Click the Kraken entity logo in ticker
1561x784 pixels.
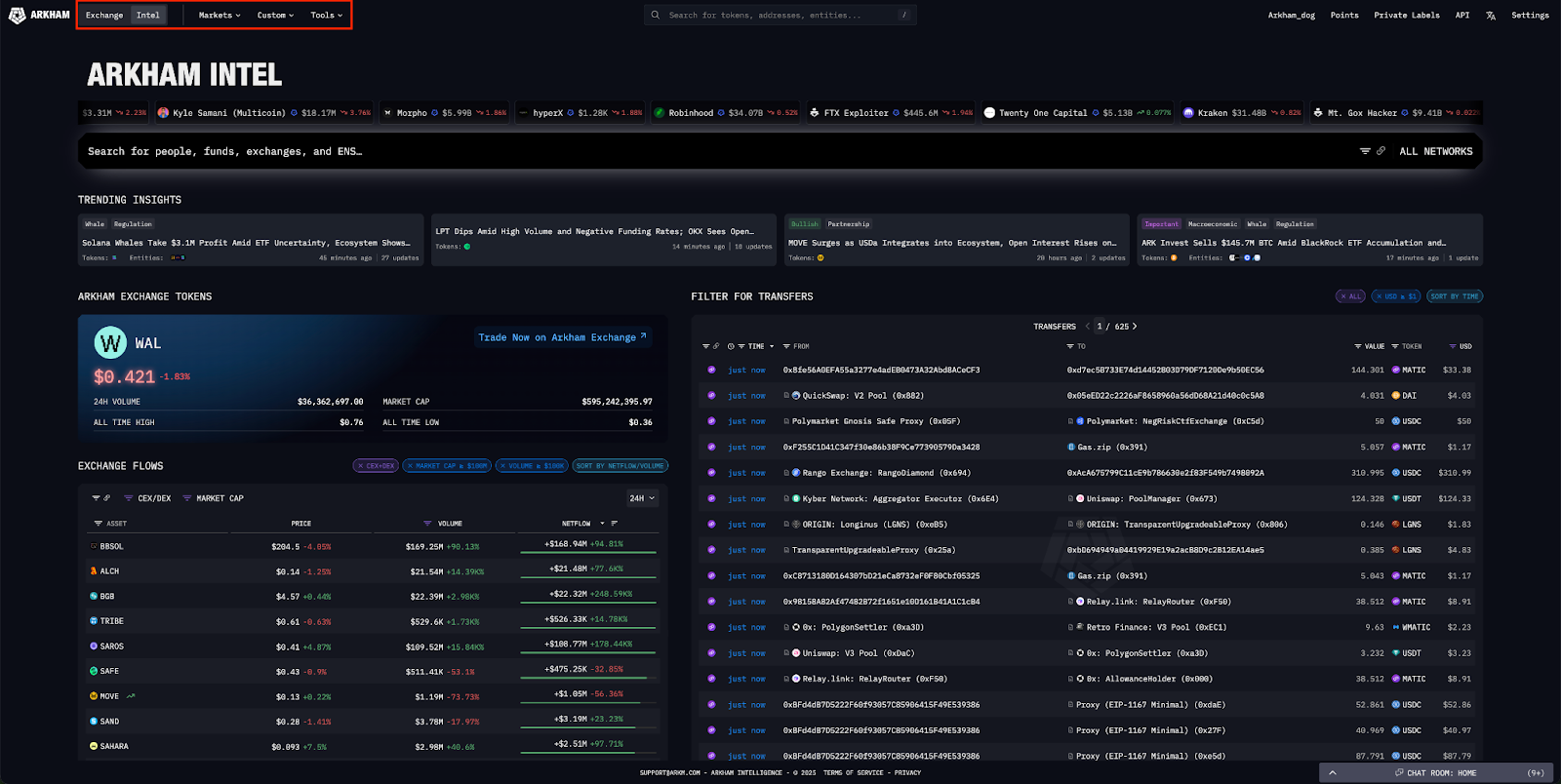pos(1188,113)
